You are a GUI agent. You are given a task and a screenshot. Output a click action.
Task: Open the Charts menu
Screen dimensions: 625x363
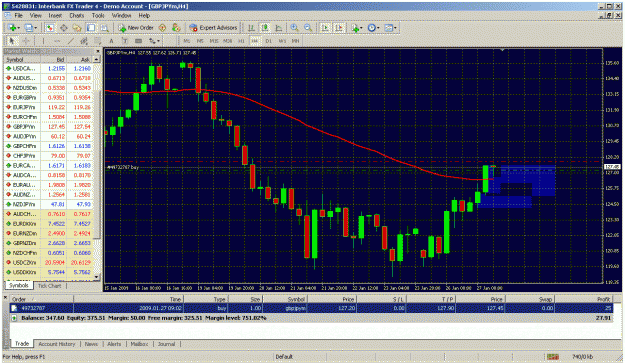point(77,16)
